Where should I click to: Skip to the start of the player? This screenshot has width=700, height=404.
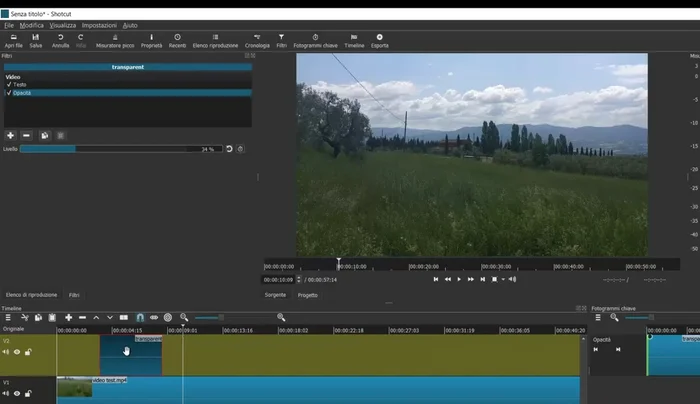(436, 279)
